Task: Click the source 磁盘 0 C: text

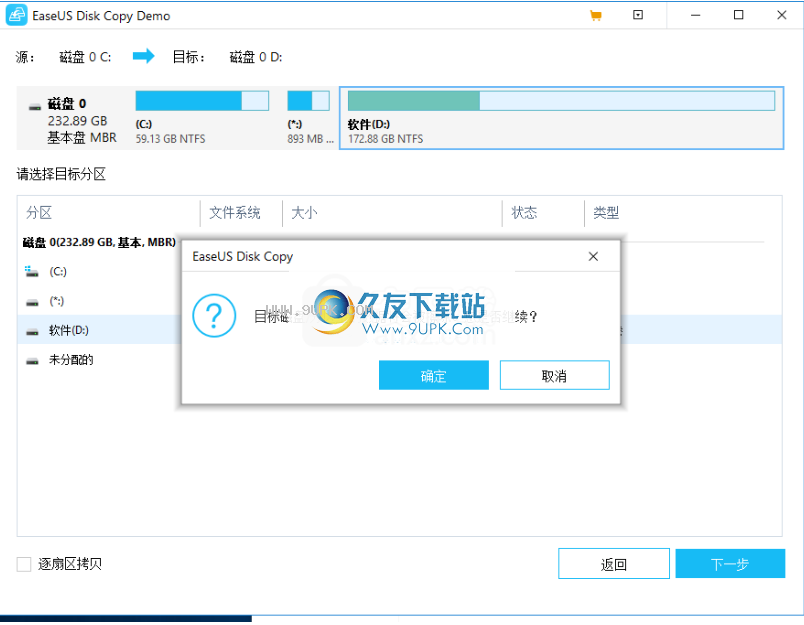Action: pos(85,57)
